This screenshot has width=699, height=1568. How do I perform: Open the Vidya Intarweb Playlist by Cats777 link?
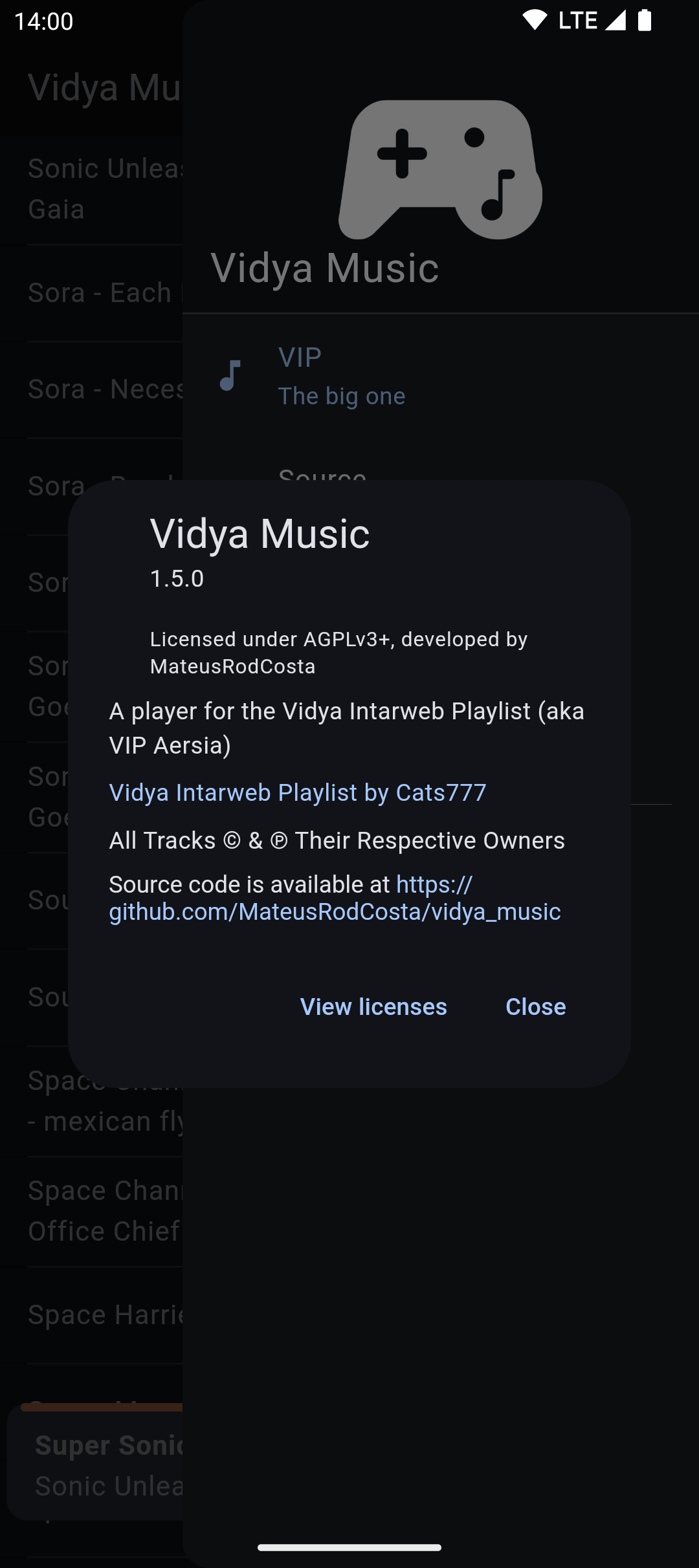298,792
